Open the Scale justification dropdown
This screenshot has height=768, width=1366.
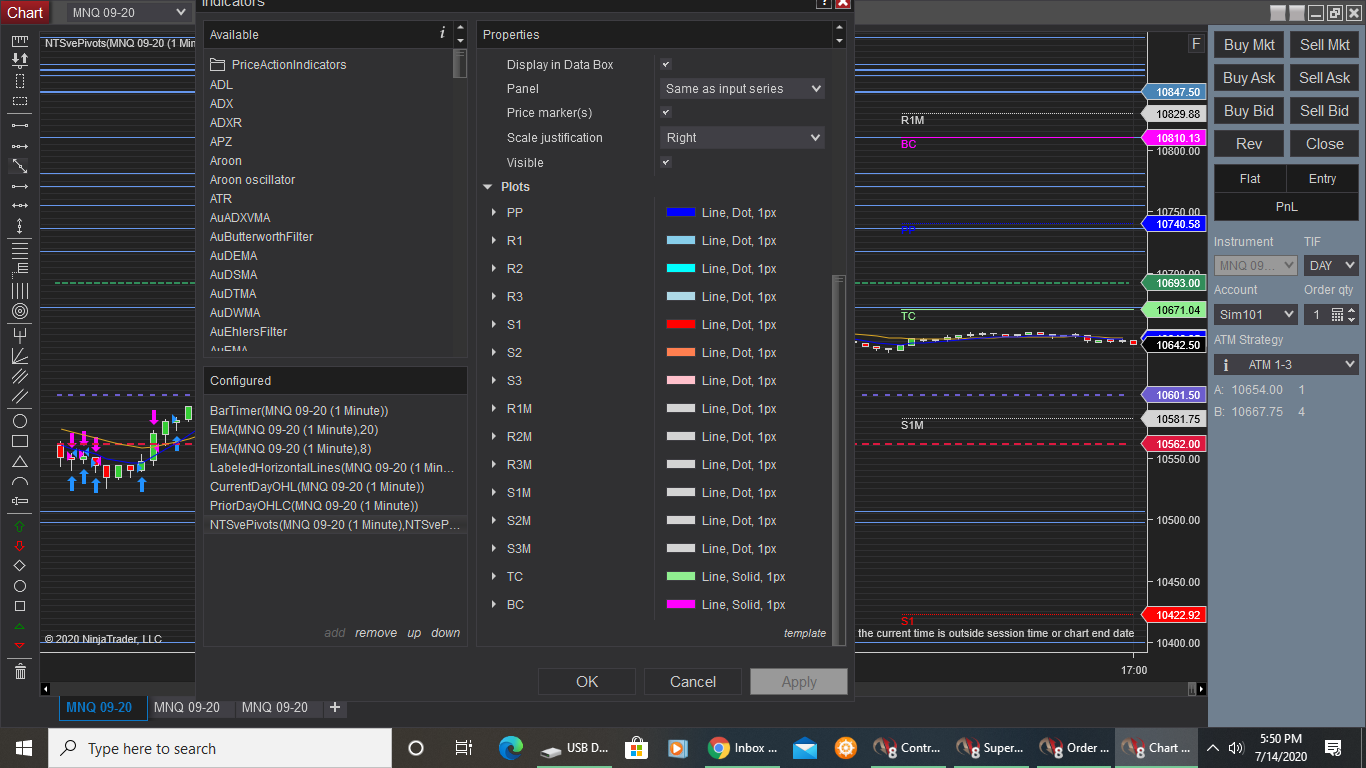[x=742, y=138]
